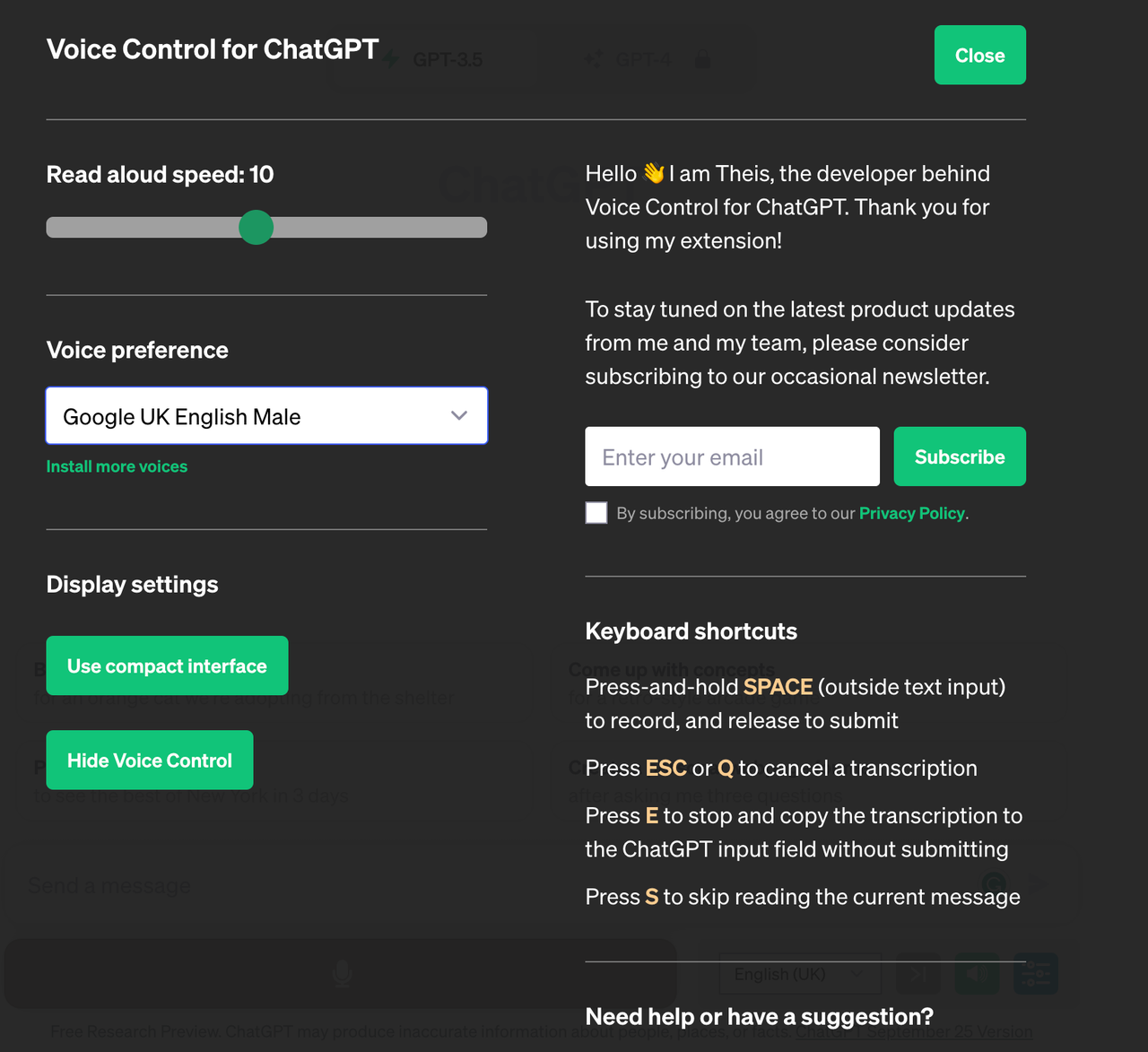
Task: Click the dimmed skip-reading arrow icon
Action: [918, 974]
